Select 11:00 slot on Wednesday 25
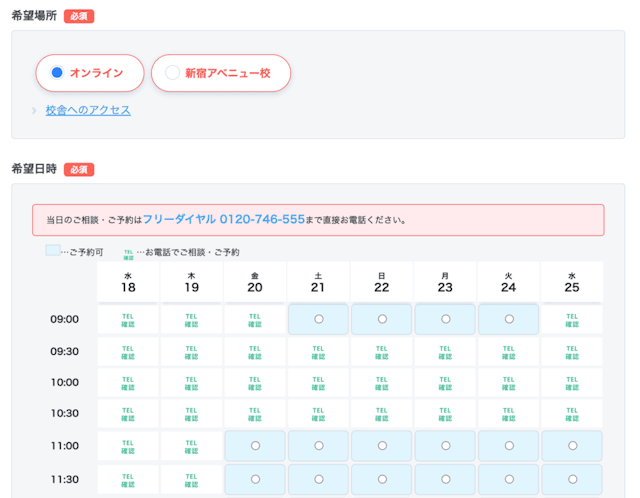640x498 pixels. [x=572, y=446]
